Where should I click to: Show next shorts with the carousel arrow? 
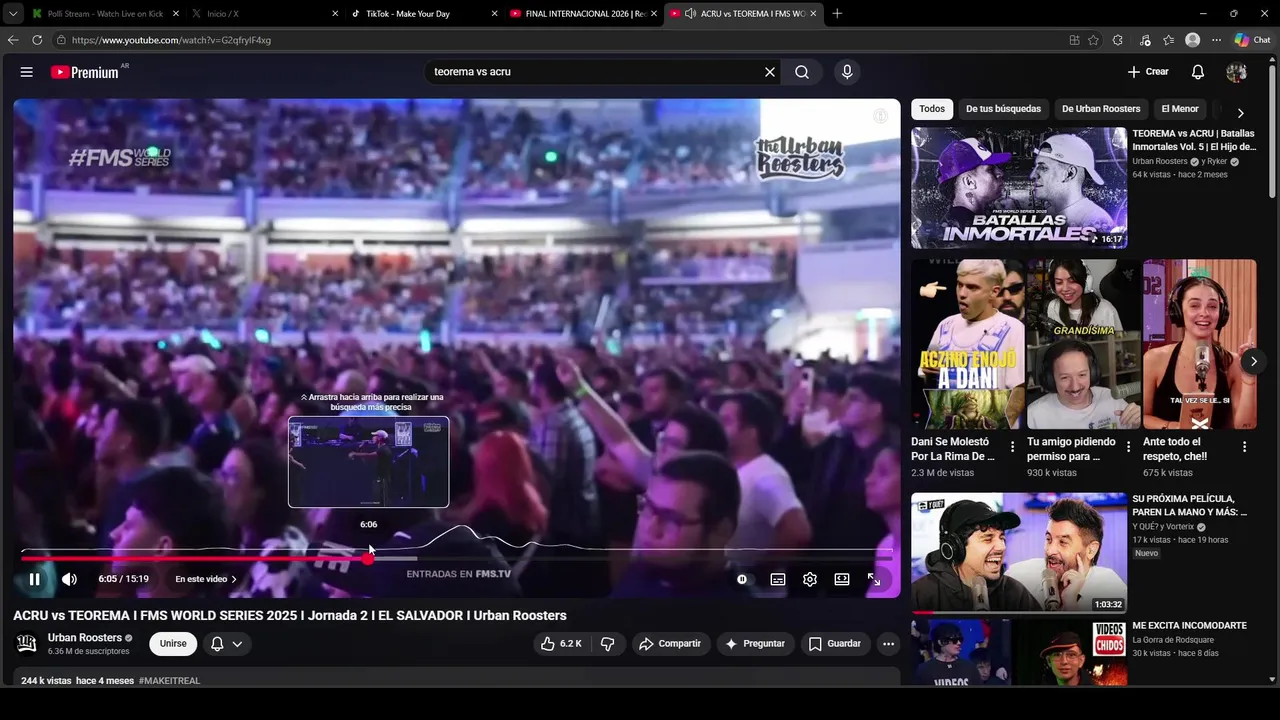point(1253,361)
